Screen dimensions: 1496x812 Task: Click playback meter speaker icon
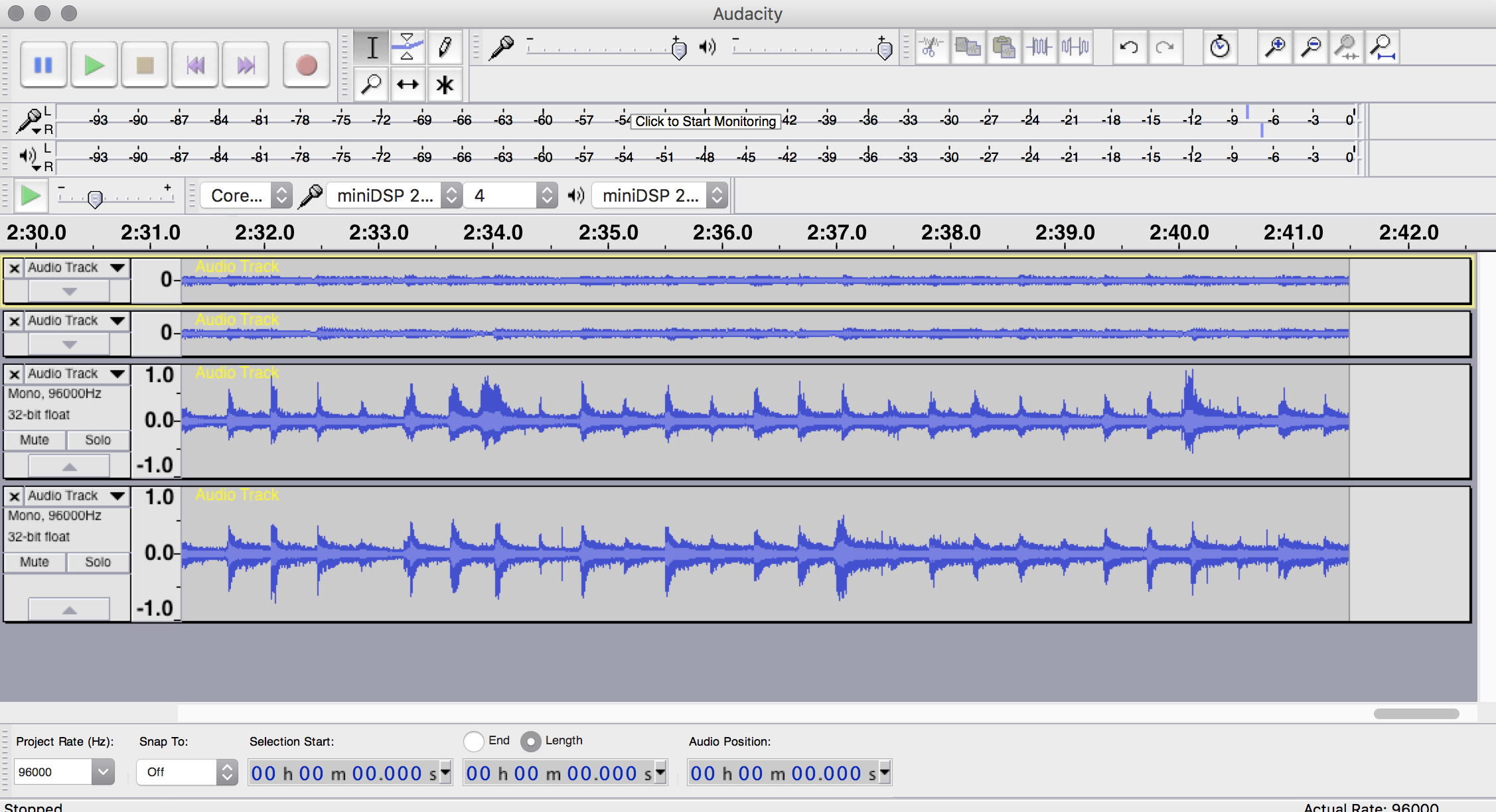[x=28, y=157]
